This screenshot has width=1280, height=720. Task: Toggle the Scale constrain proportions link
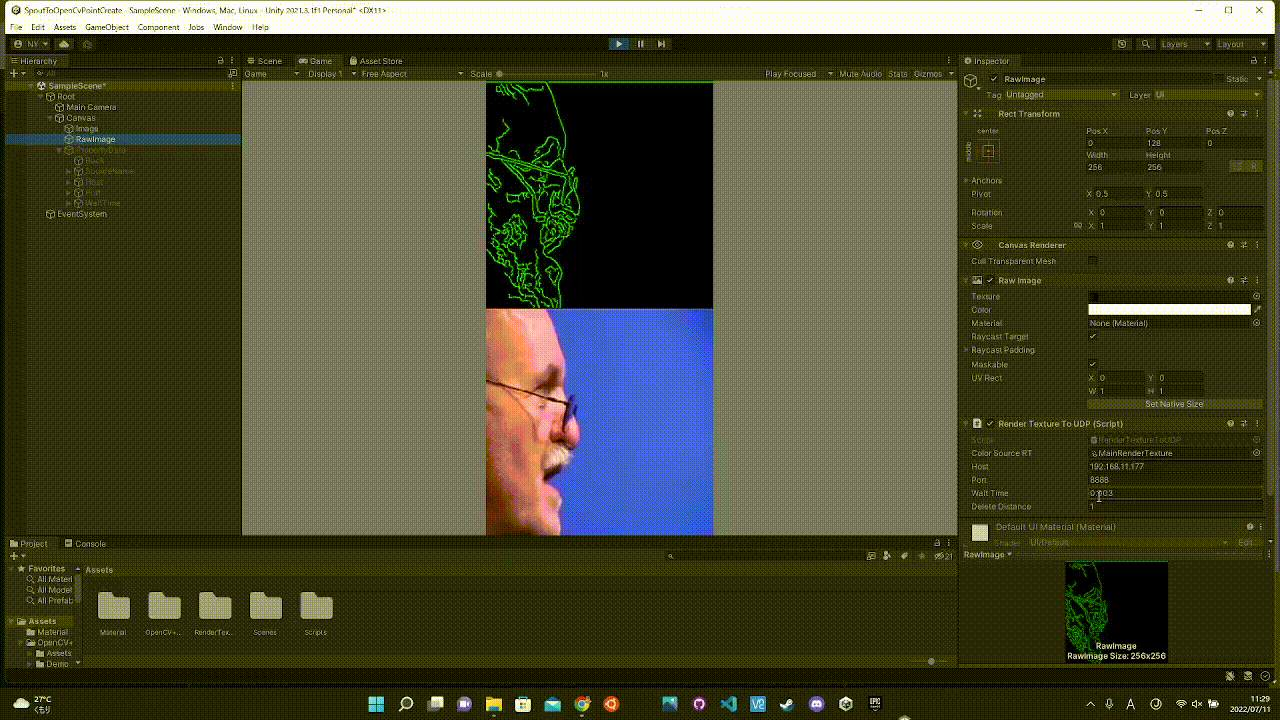[1078, 226]
